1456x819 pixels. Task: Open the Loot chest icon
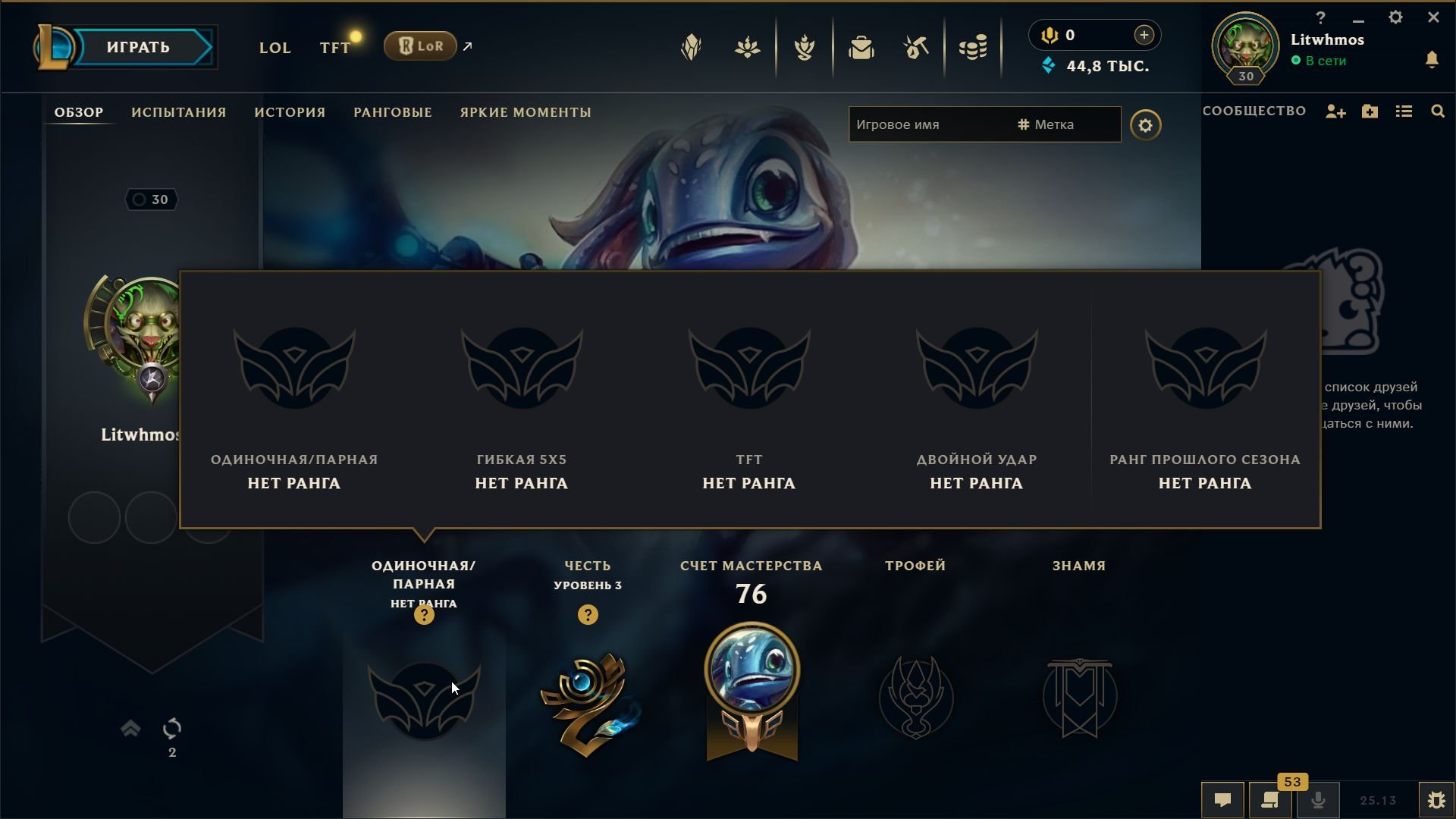916,48
